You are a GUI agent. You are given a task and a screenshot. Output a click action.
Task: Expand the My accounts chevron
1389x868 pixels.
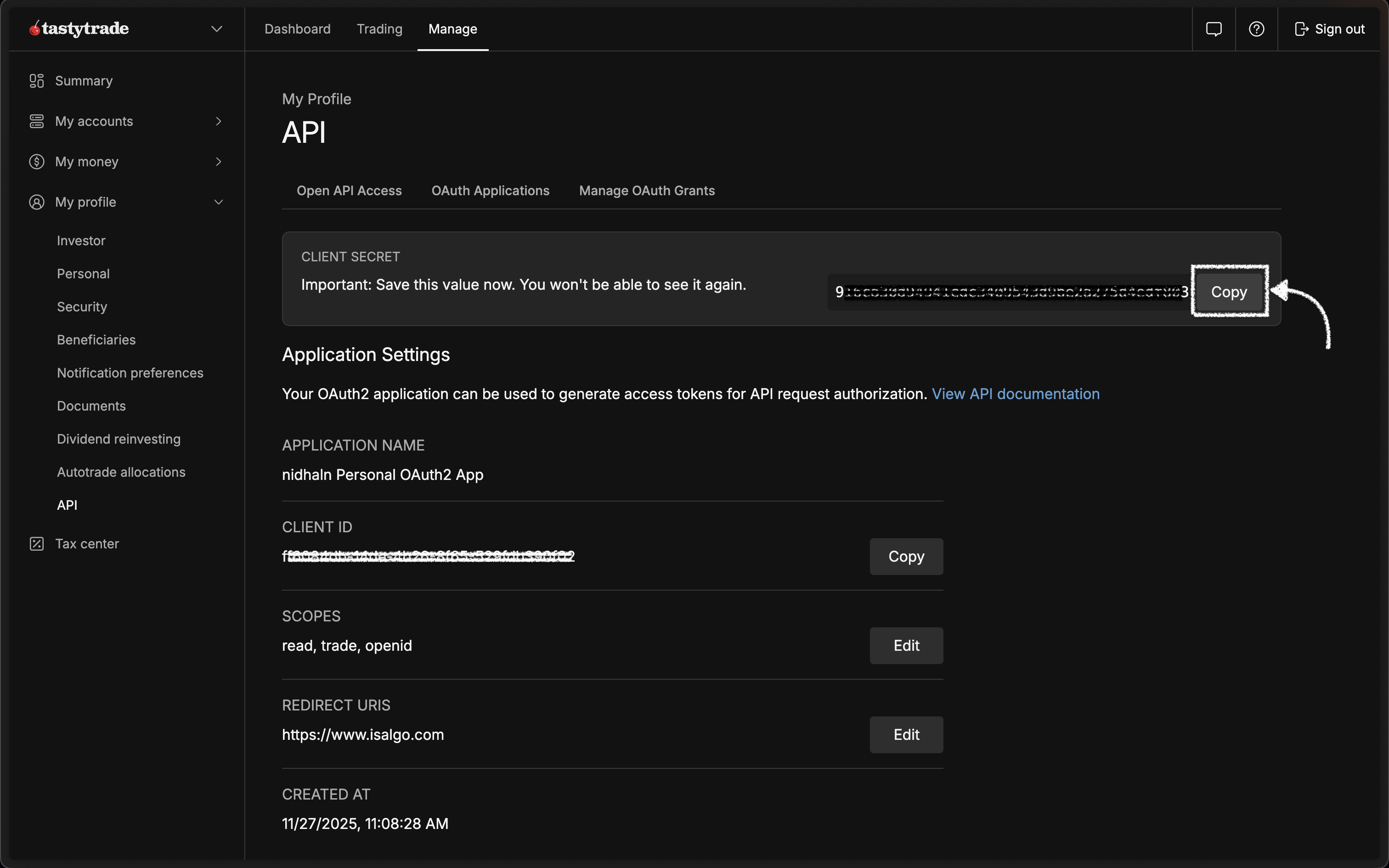tap(218, 121)
